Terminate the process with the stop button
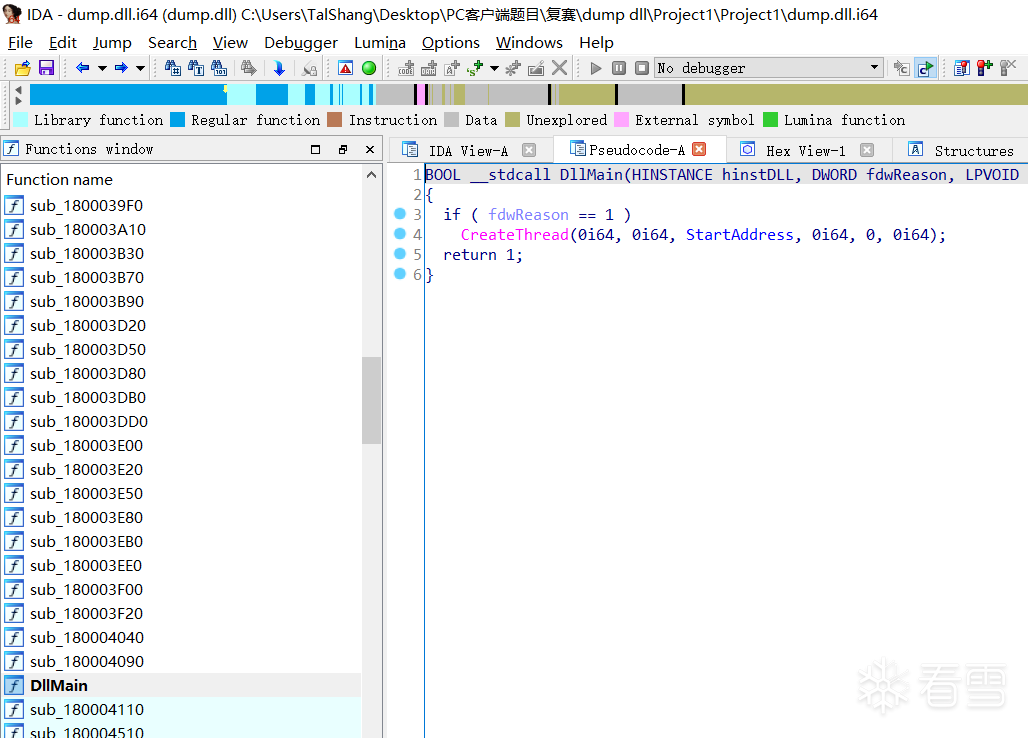 pos(642,68)
